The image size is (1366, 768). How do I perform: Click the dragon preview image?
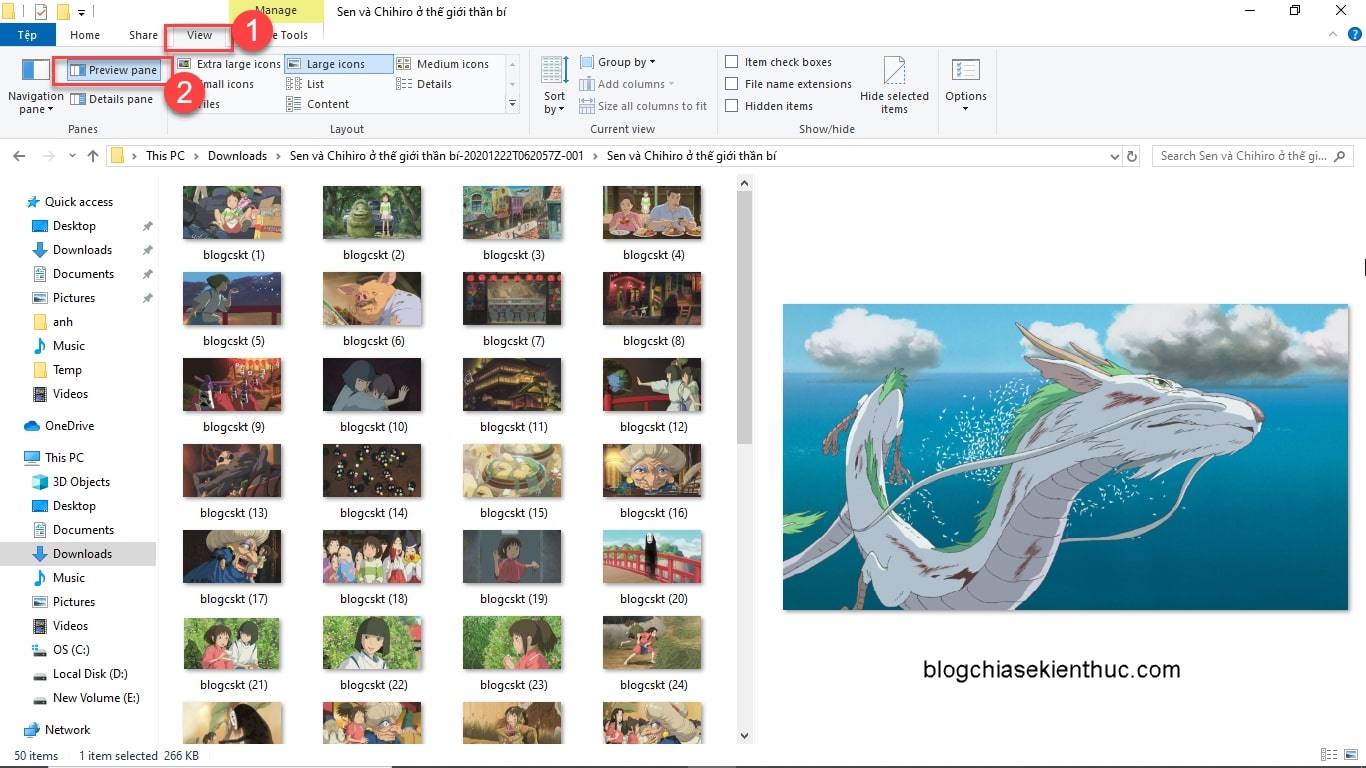point(1065,457)
